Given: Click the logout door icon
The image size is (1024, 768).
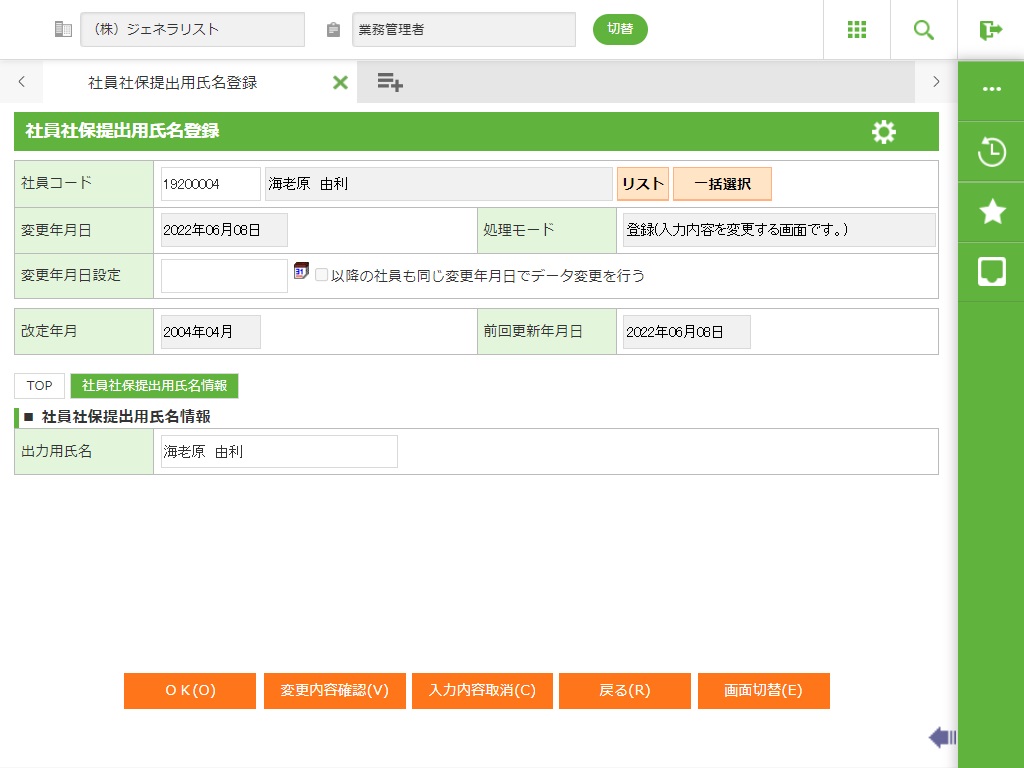Looking at the screenshot, I should point(990,30).
